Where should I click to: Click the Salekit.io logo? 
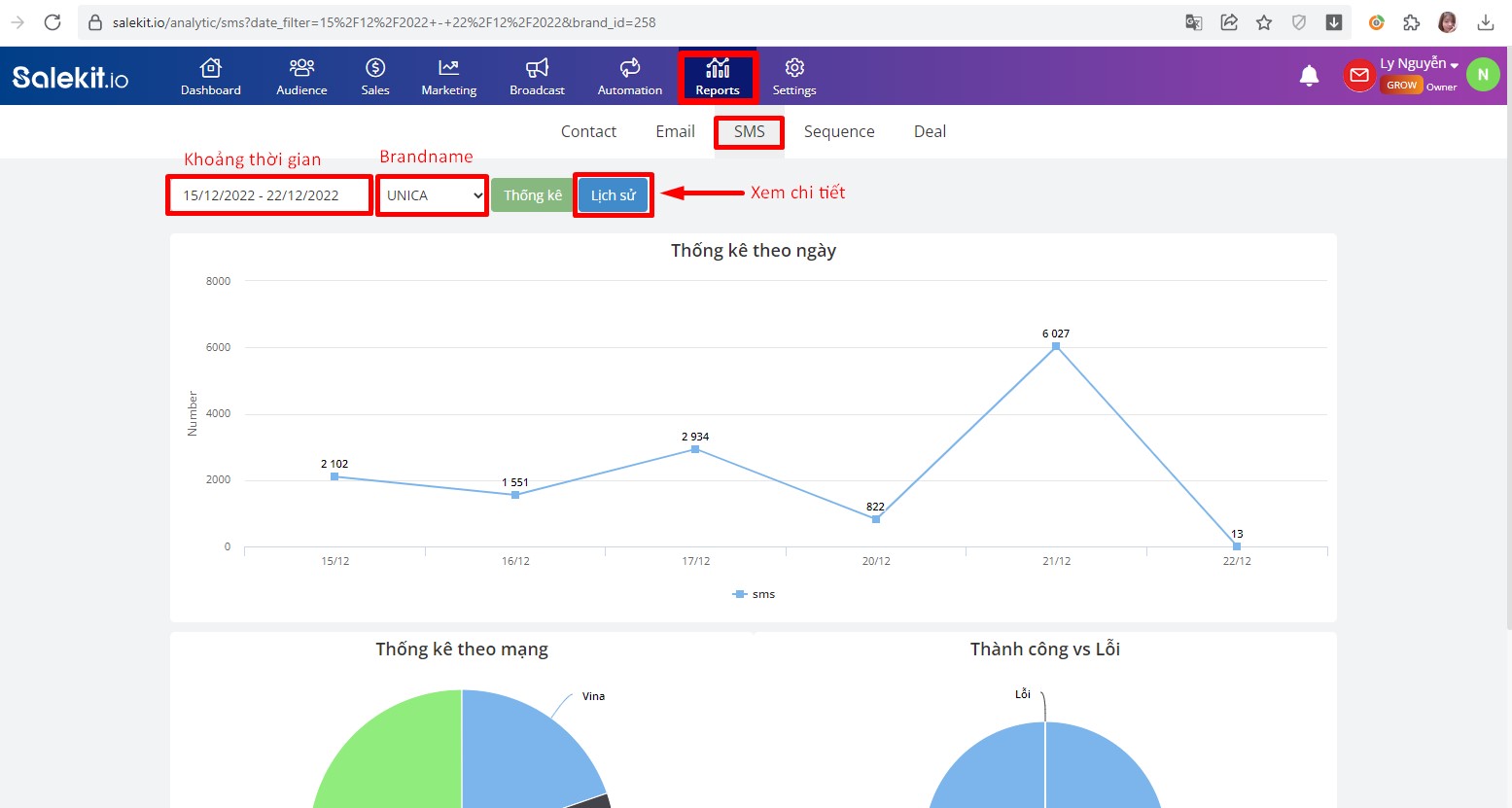(70, 77)
